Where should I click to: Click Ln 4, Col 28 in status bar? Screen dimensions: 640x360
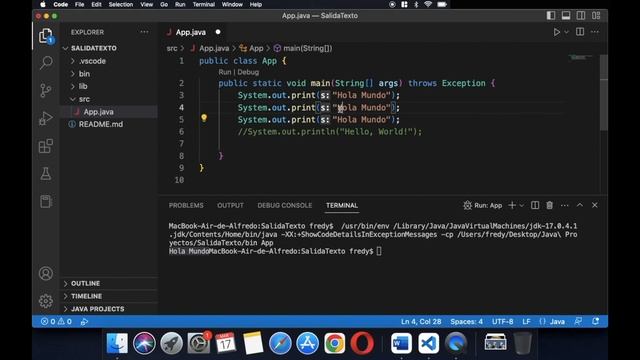[421, 322]
